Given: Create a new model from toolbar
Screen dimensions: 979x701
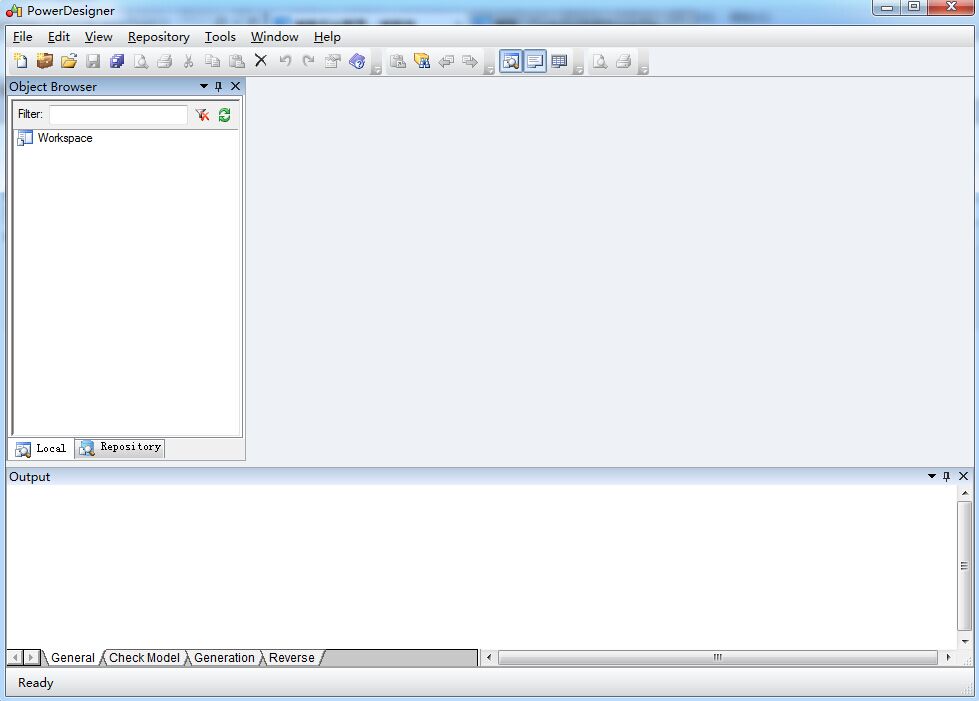Looking at the screenshot, I should (x=21, y=61).
